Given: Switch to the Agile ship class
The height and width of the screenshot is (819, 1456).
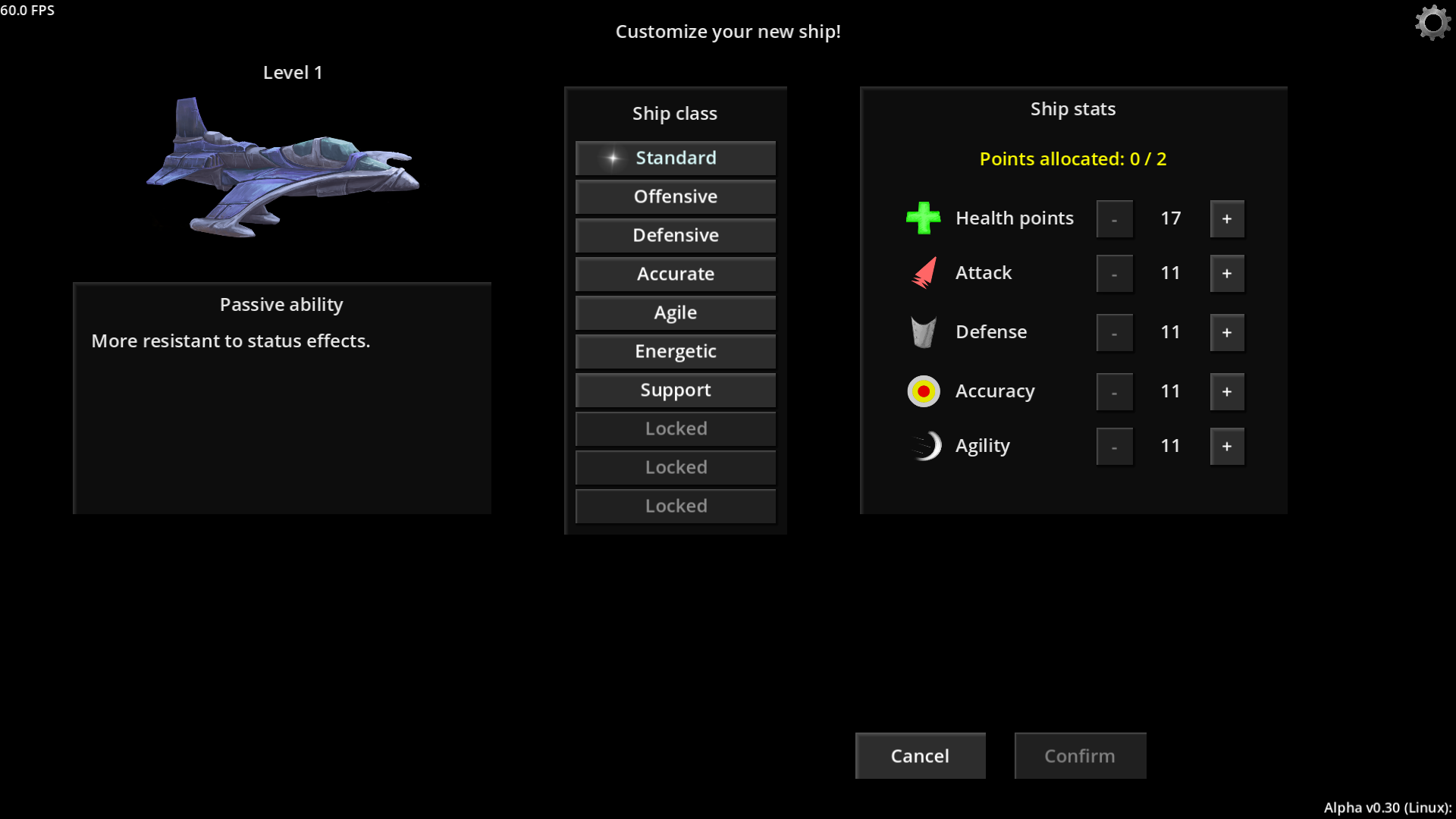Looking at the screenshot, I should coord(675,312).
